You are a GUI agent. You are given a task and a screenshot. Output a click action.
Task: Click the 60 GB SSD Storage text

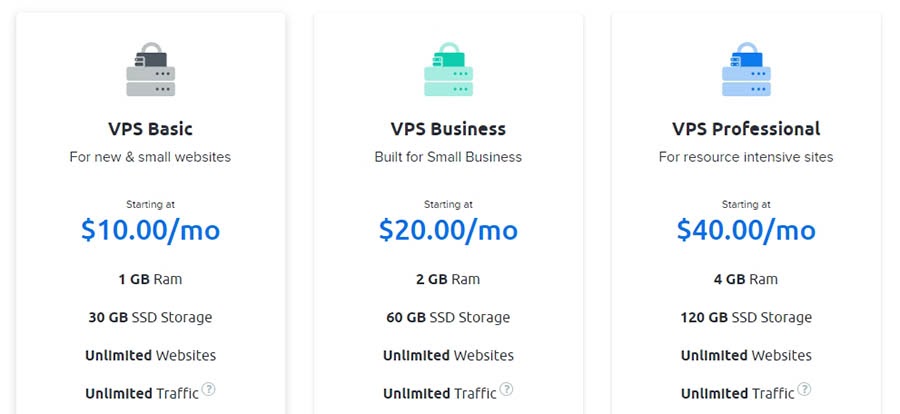(448, 318)
